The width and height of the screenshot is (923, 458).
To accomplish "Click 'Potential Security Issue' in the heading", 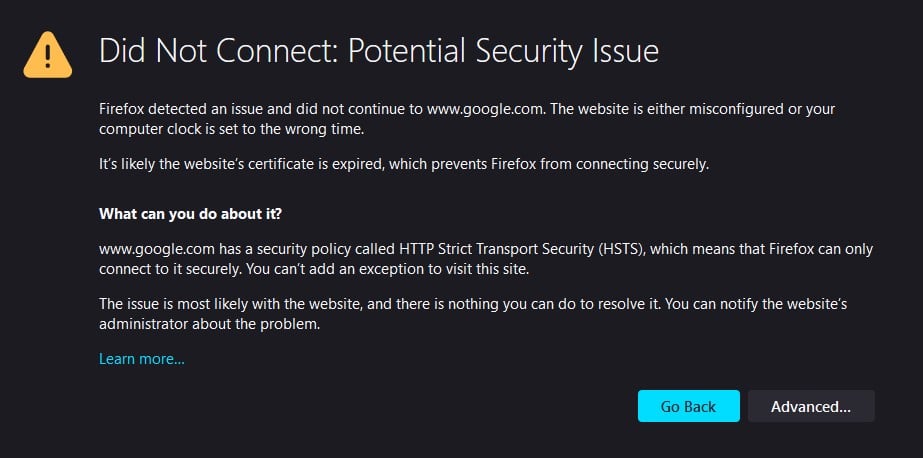I will [503, 50].
